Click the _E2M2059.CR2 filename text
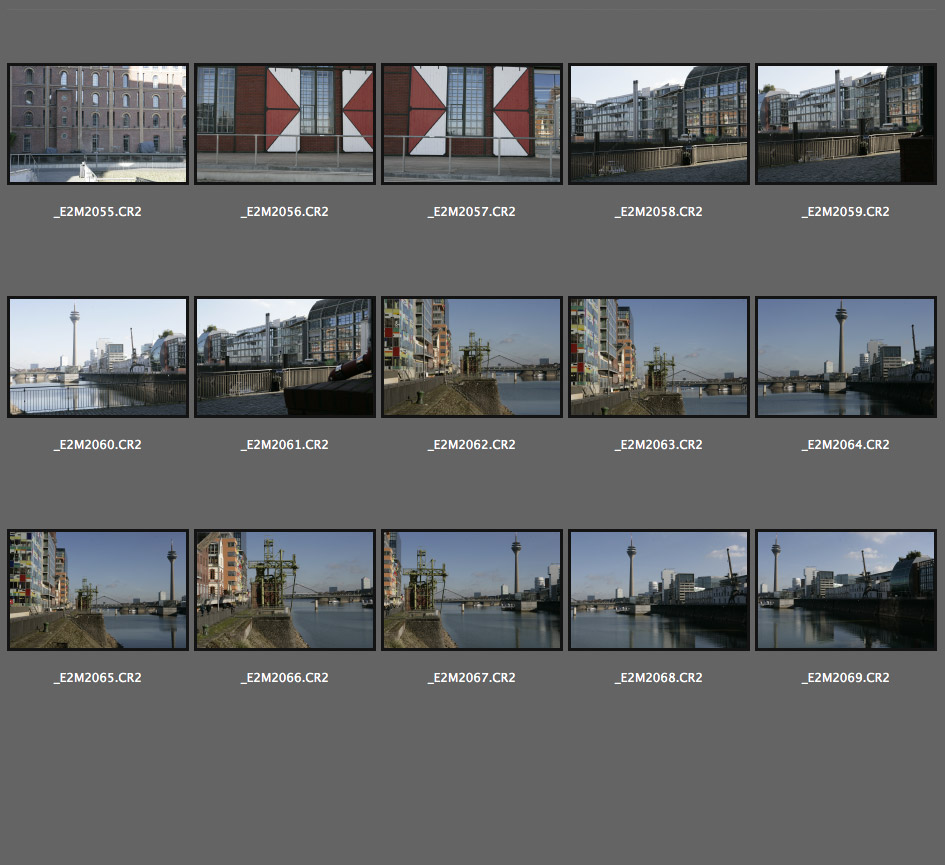Viewport: 945px width, 865px height. click(845, 212)
